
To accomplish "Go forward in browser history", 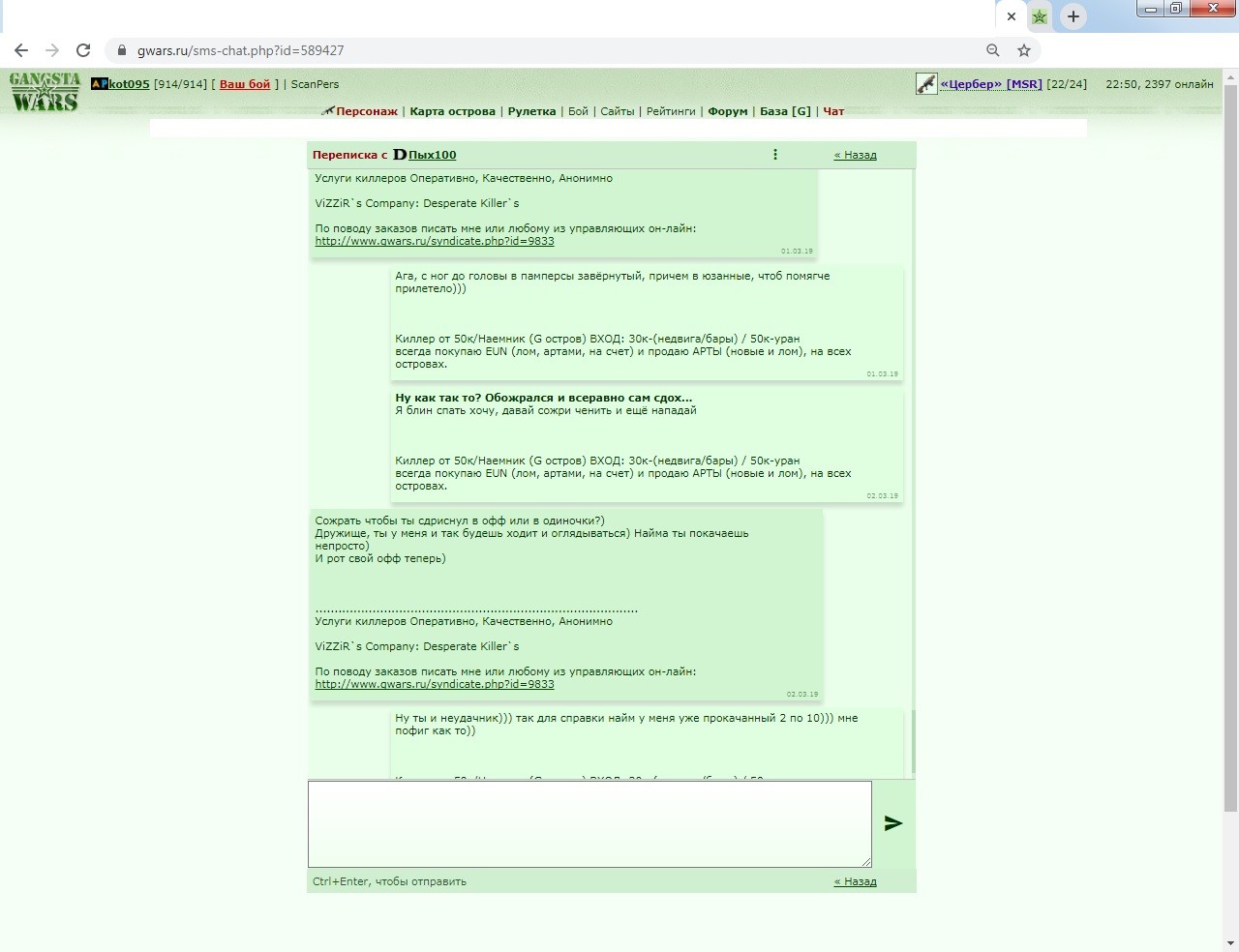I will click(x=52, y=50).
